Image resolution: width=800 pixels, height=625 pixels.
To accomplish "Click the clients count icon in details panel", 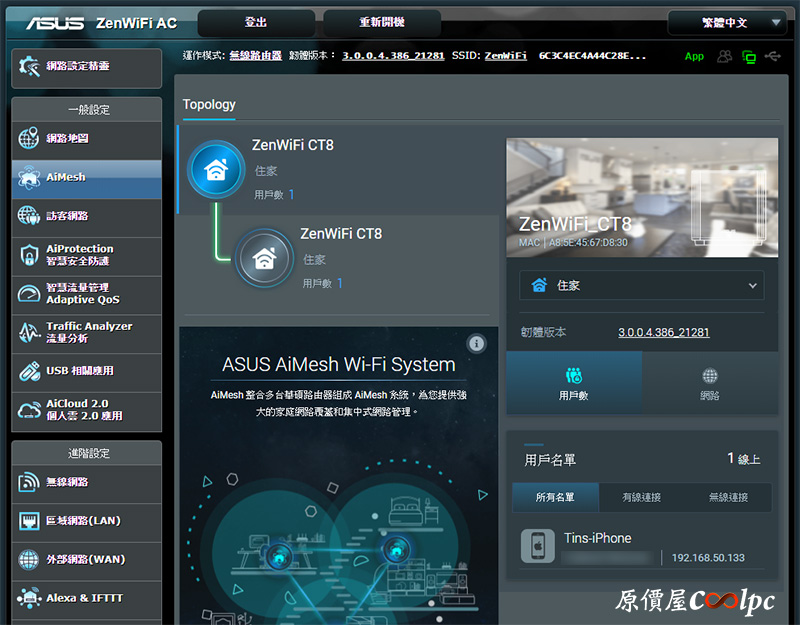I will pyautogui.click(x=573, y=376).
